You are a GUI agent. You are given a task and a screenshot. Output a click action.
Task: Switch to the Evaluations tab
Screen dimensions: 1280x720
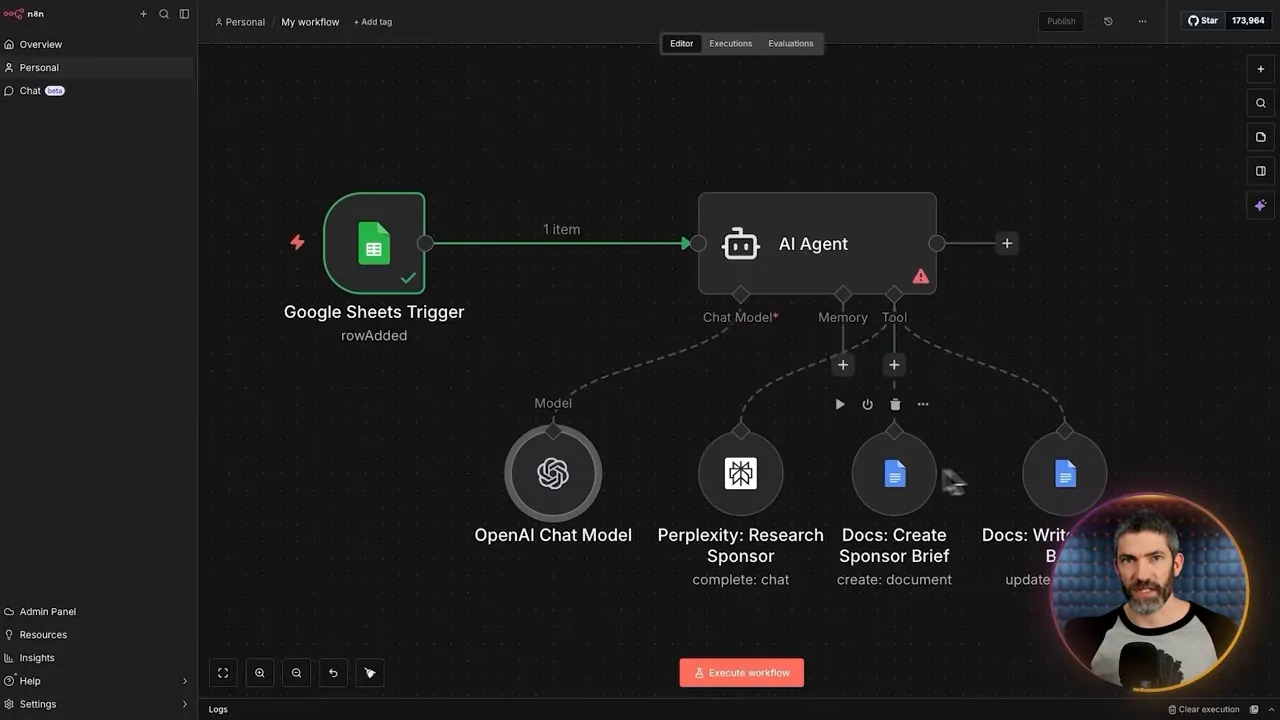coord(791,43)
